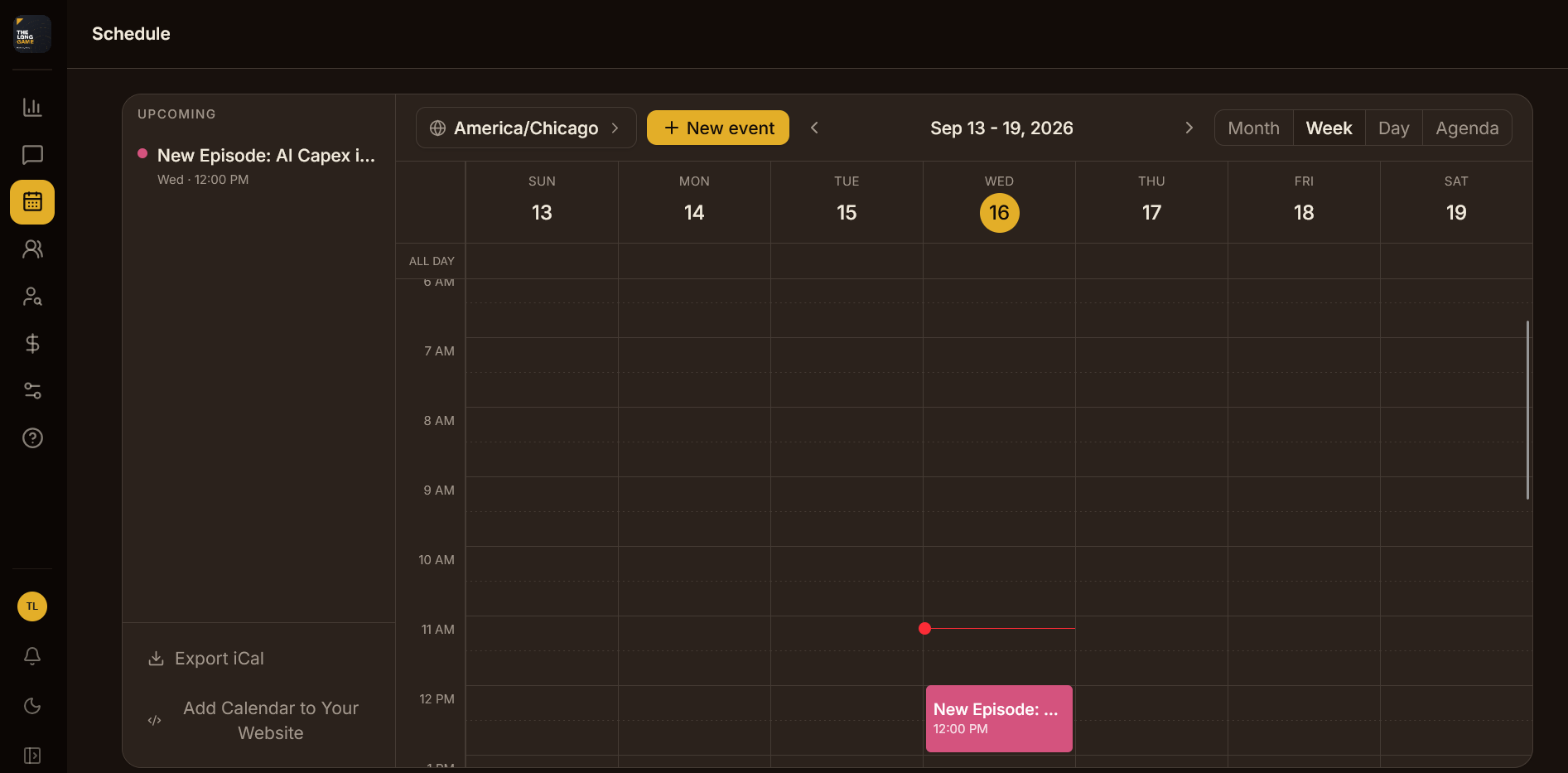This screenshot has width=1568, height=773.
Task: Switch to Agenda view
Action: tap(1467, 128)
